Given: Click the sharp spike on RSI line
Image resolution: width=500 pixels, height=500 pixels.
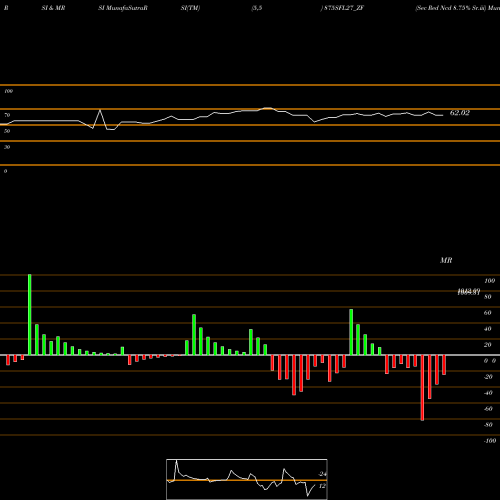Looking at the screenshot, I should [x=100, y=111].
